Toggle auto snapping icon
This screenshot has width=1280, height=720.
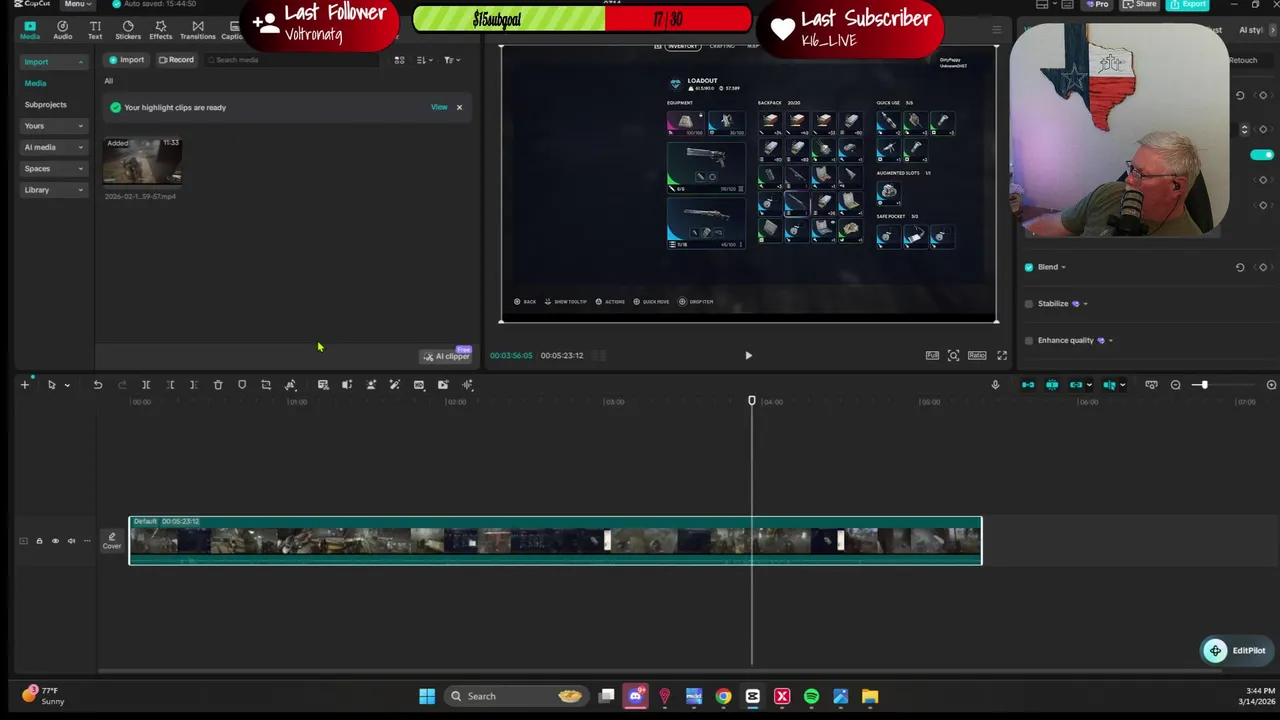1052,385
